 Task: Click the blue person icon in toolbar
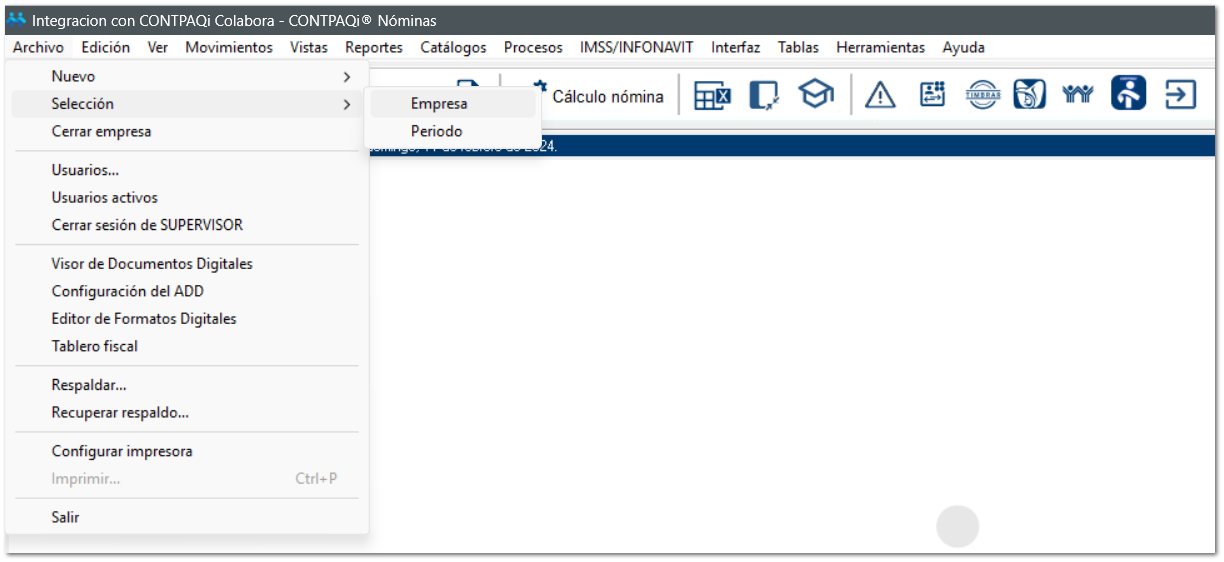[1129, 93]
